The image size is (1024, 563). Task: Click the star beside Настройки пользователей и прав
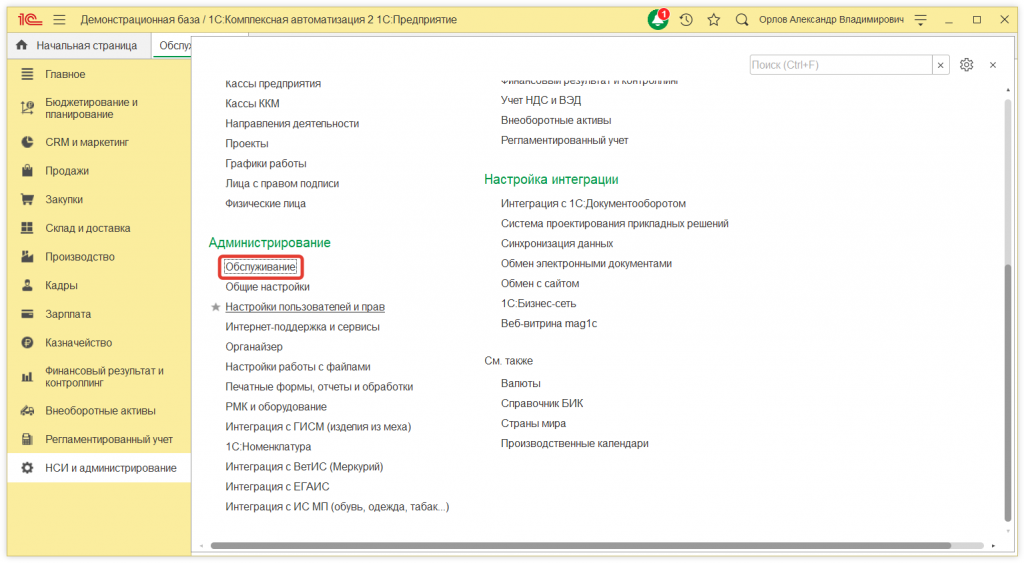[x=215, y=307]
